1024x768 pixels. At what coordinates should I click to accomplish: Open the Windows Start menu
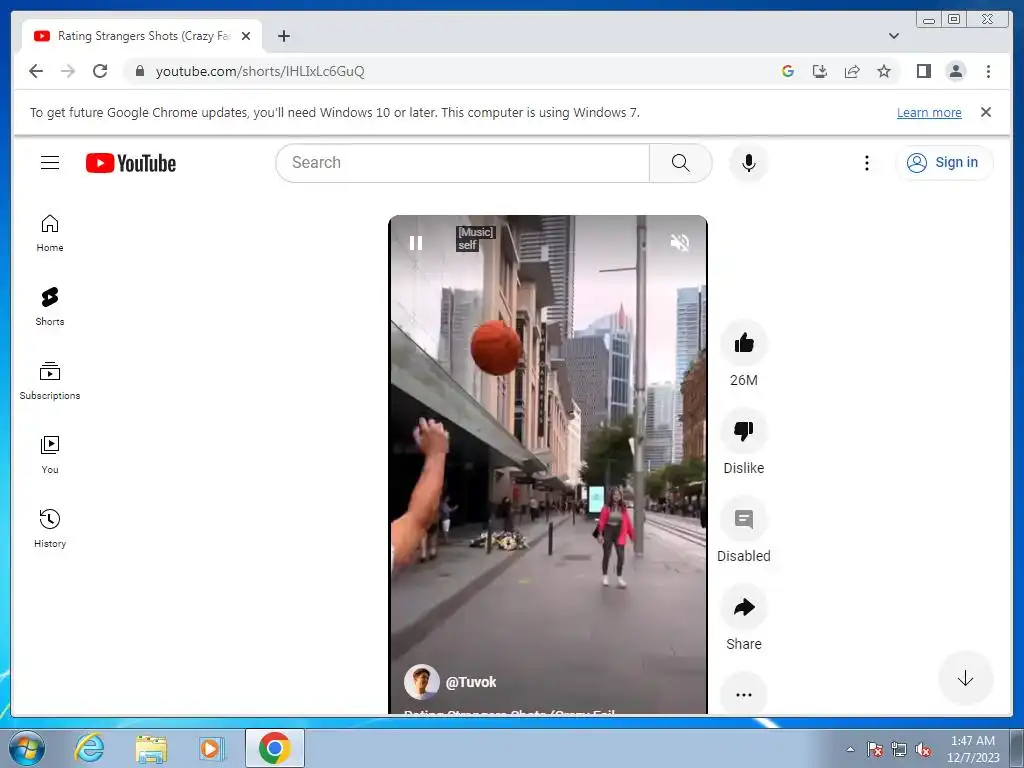tap(27, 748)
